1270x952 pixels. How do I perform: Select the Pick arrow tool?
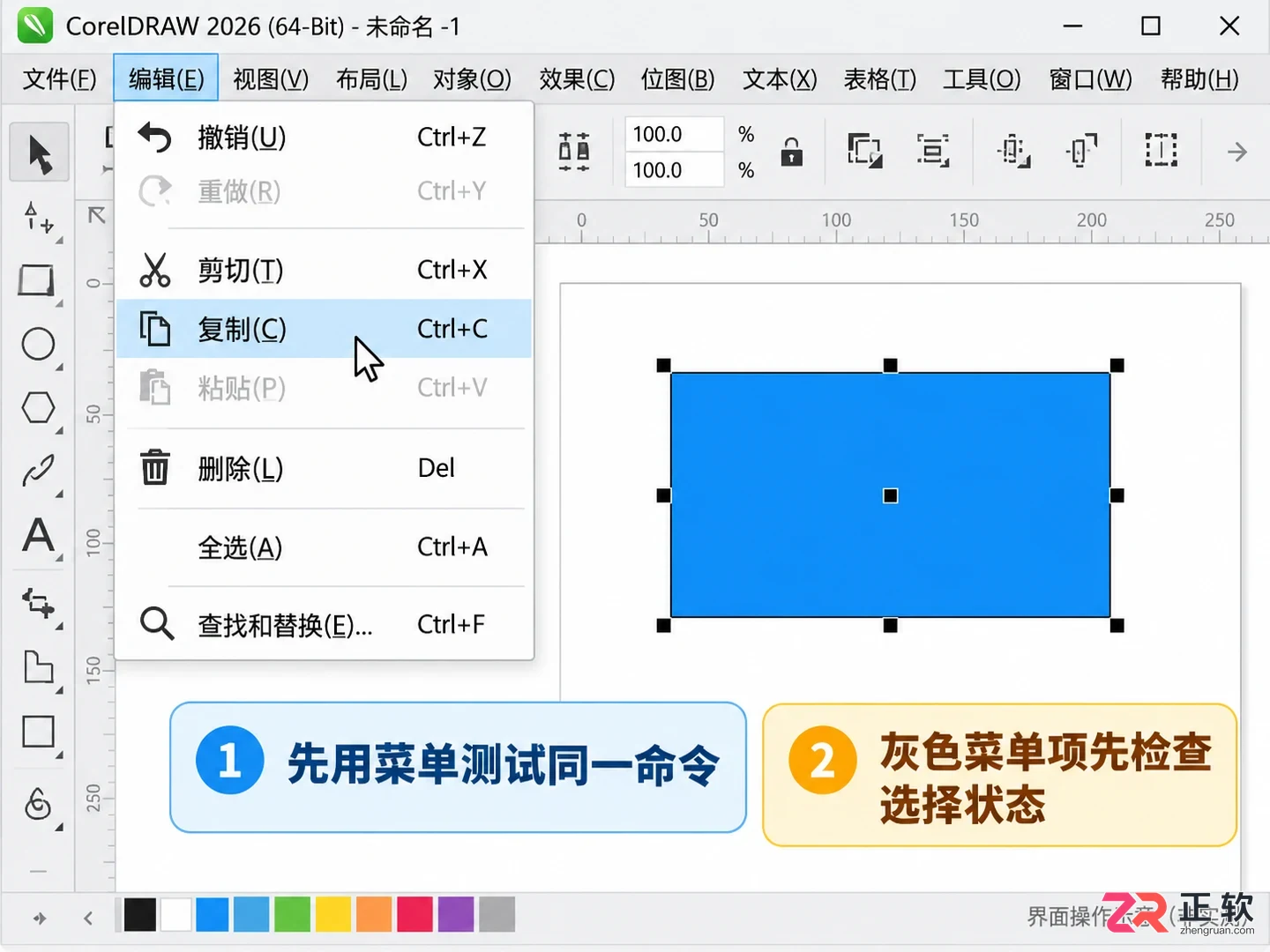39,153
